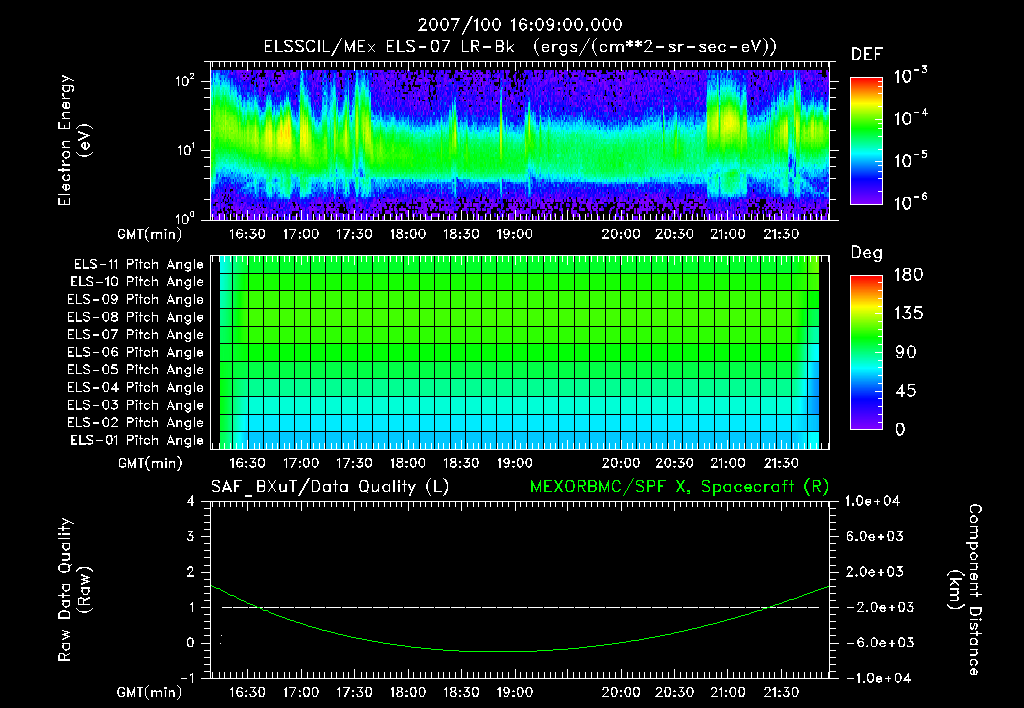Screen dimensions: 1024x708
Task: Click the '135' value on the Deg scale
Action: (908, 314)
